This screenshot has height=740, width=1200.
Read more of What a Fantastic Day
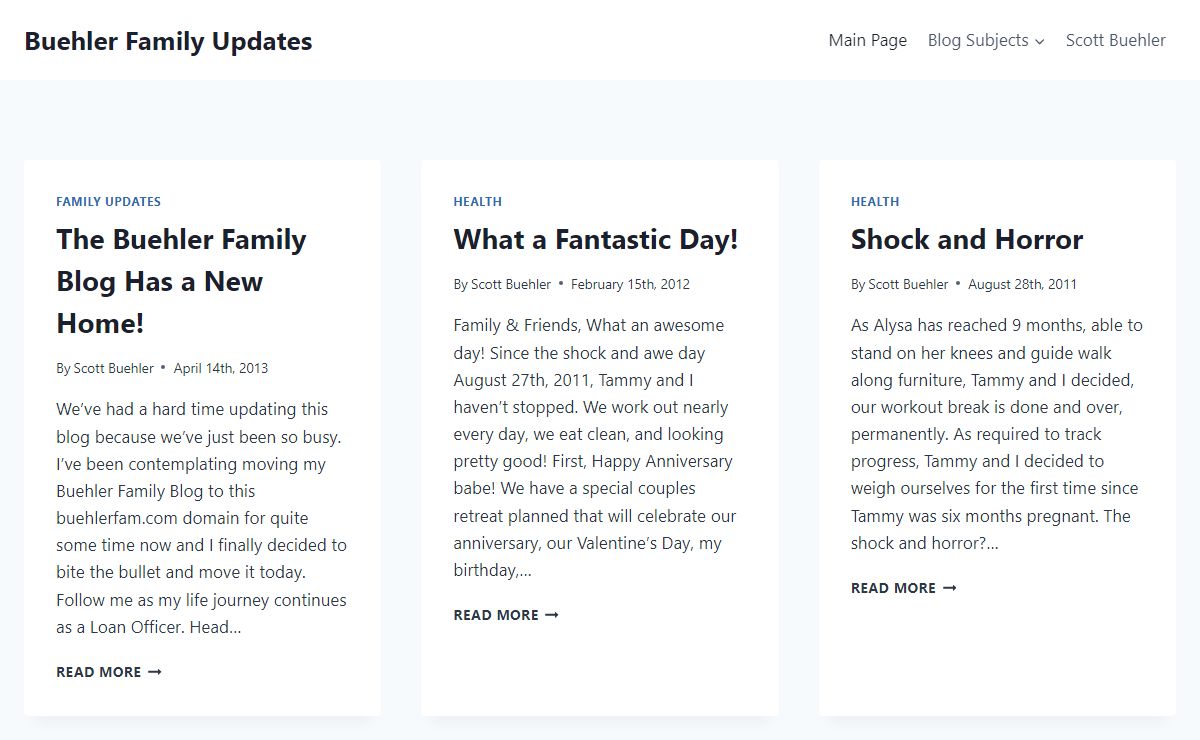tap(506, 615)
